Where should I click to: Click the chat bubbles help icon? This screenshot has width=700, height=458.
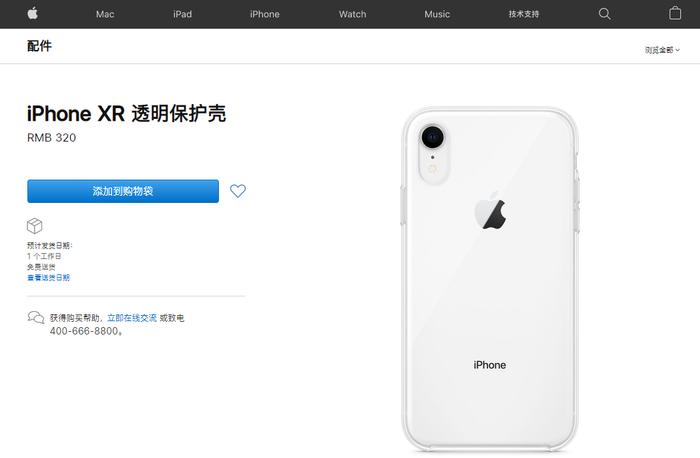36,318
